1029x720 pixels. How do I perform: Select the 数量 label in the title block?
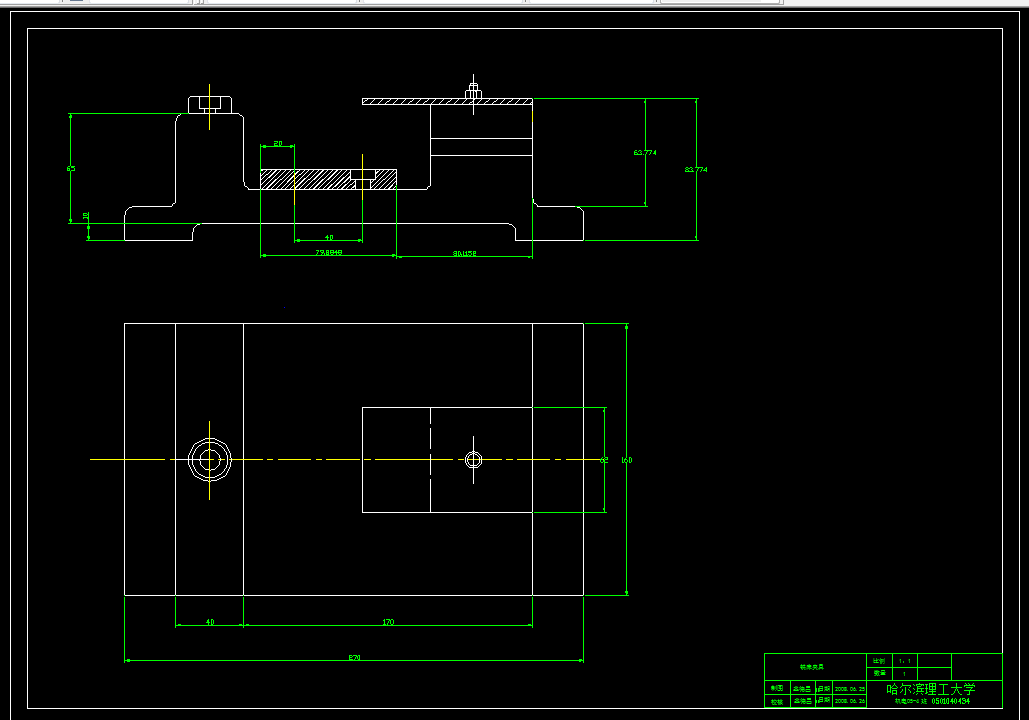point(879,673)
